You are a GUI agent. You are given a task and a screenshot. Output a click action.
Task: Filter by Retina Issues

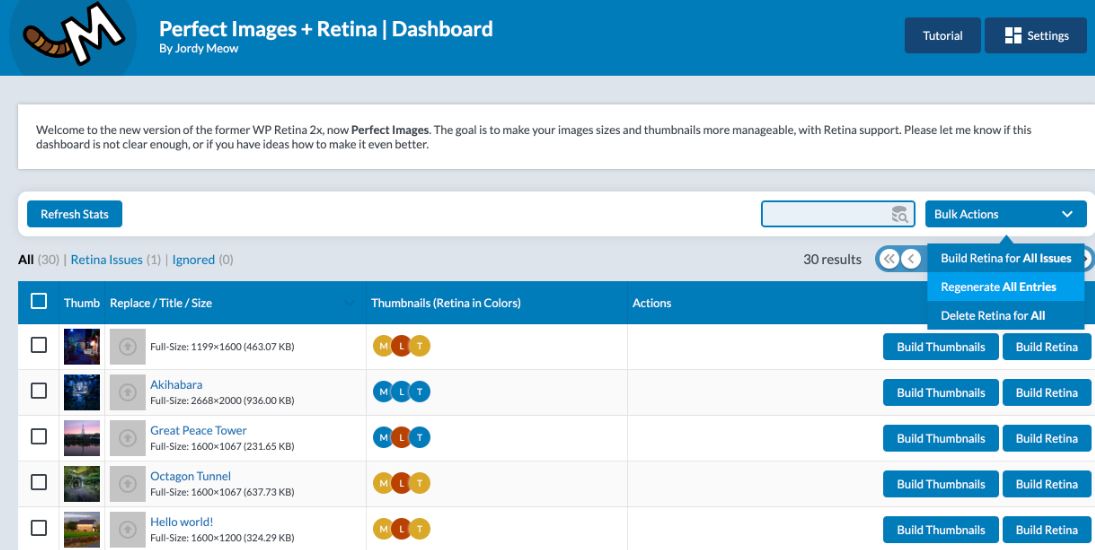[108, 260]
